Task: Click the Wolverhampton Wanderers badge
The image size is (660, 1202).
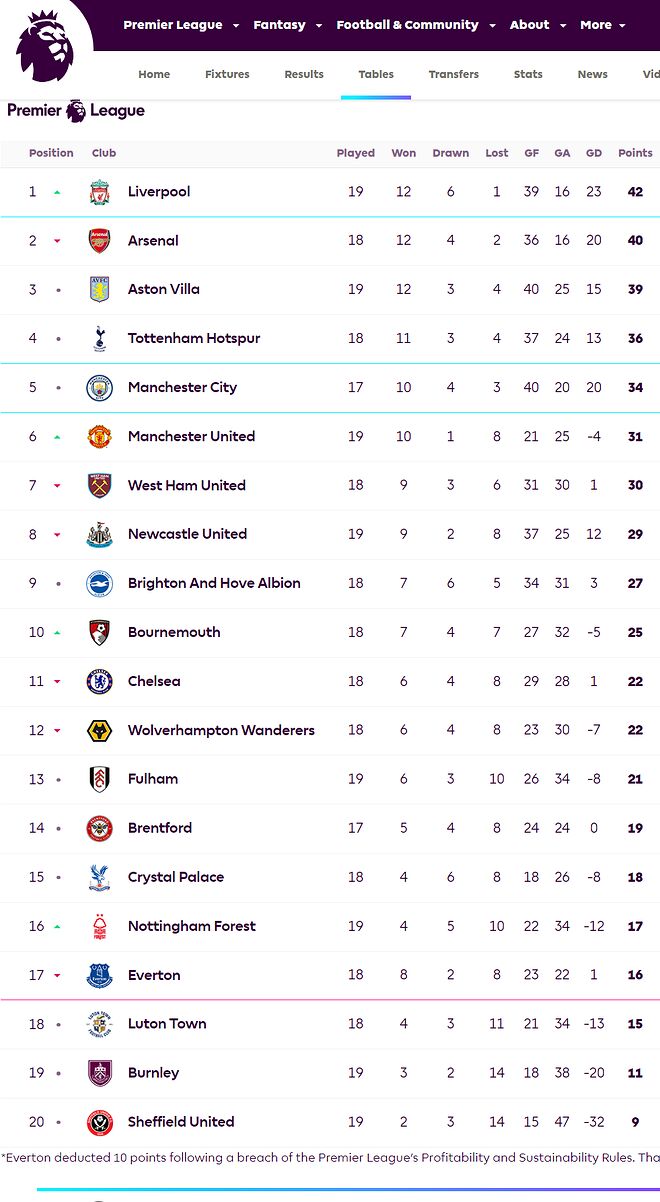Action: click(99, 730)
